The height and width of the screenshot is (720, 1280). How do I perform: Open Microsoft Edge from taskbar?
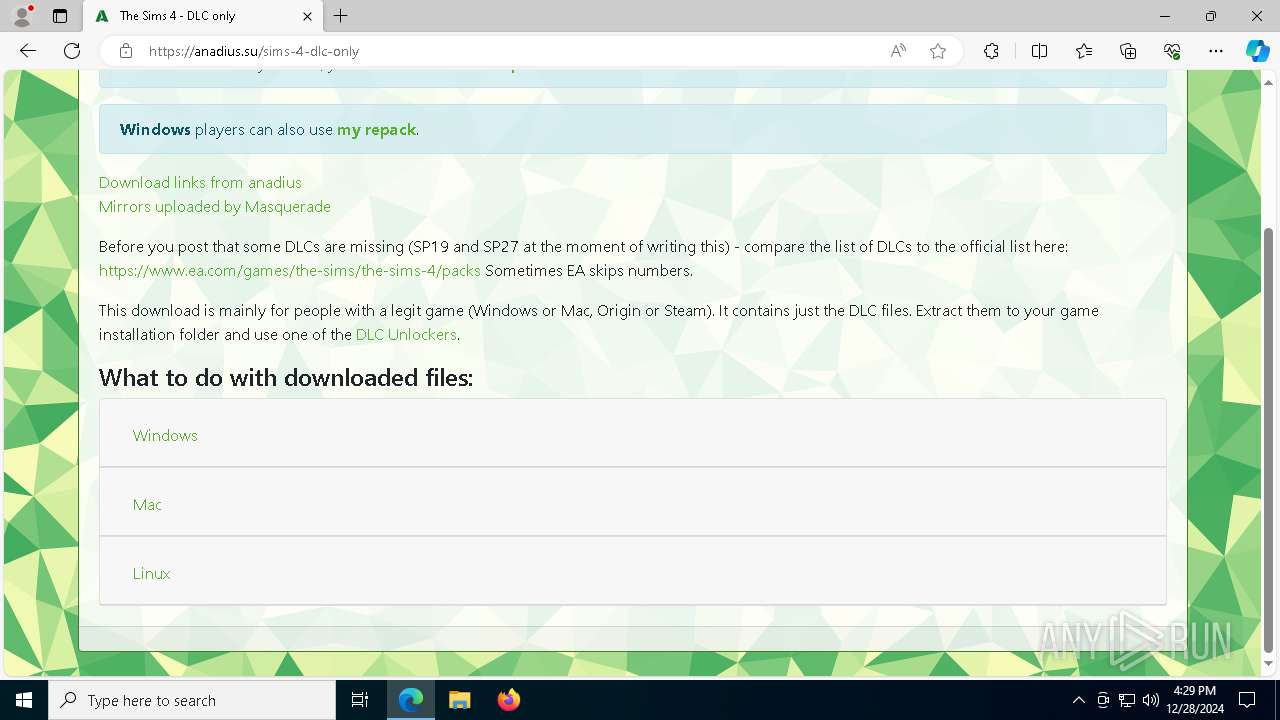(411, 700)
